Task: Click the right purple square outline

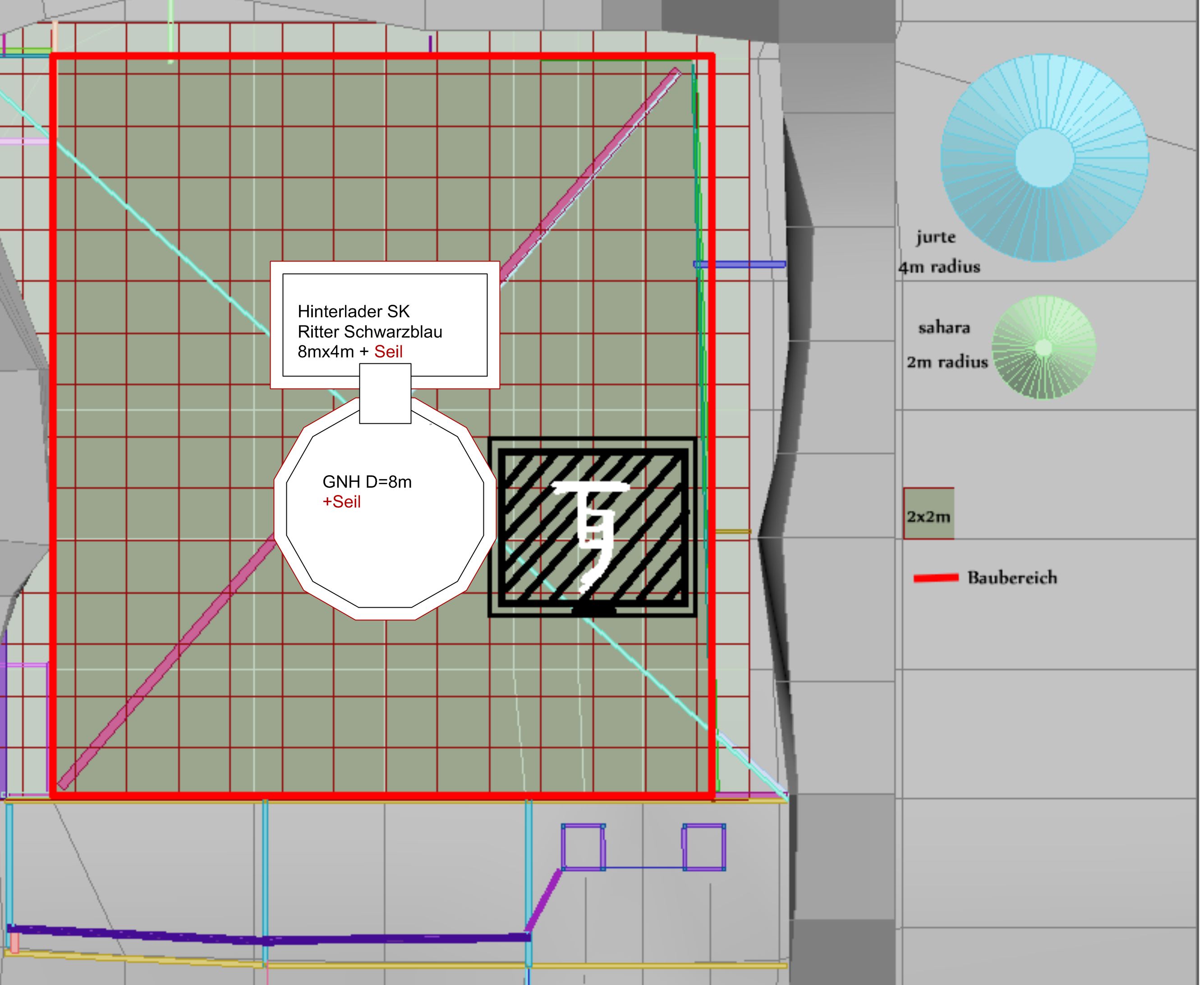Action: (704, 847)
